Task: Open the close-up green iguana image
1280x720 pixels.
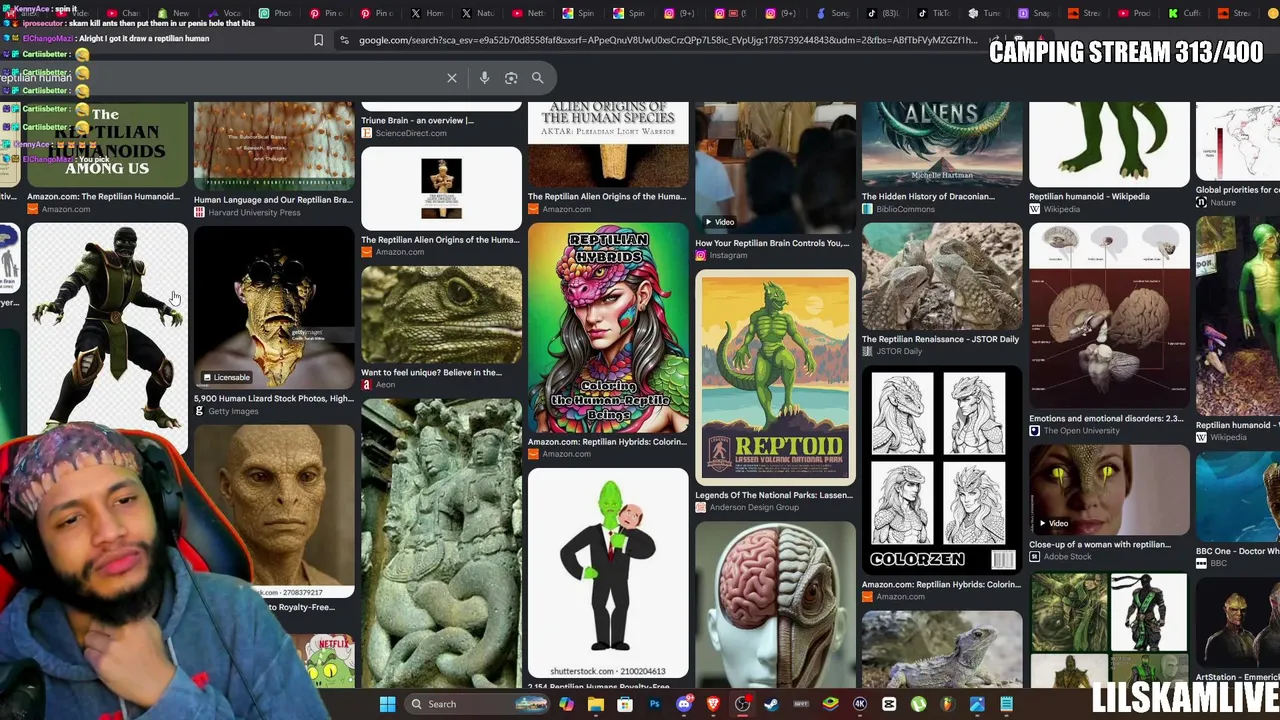Action: (441, 314)
